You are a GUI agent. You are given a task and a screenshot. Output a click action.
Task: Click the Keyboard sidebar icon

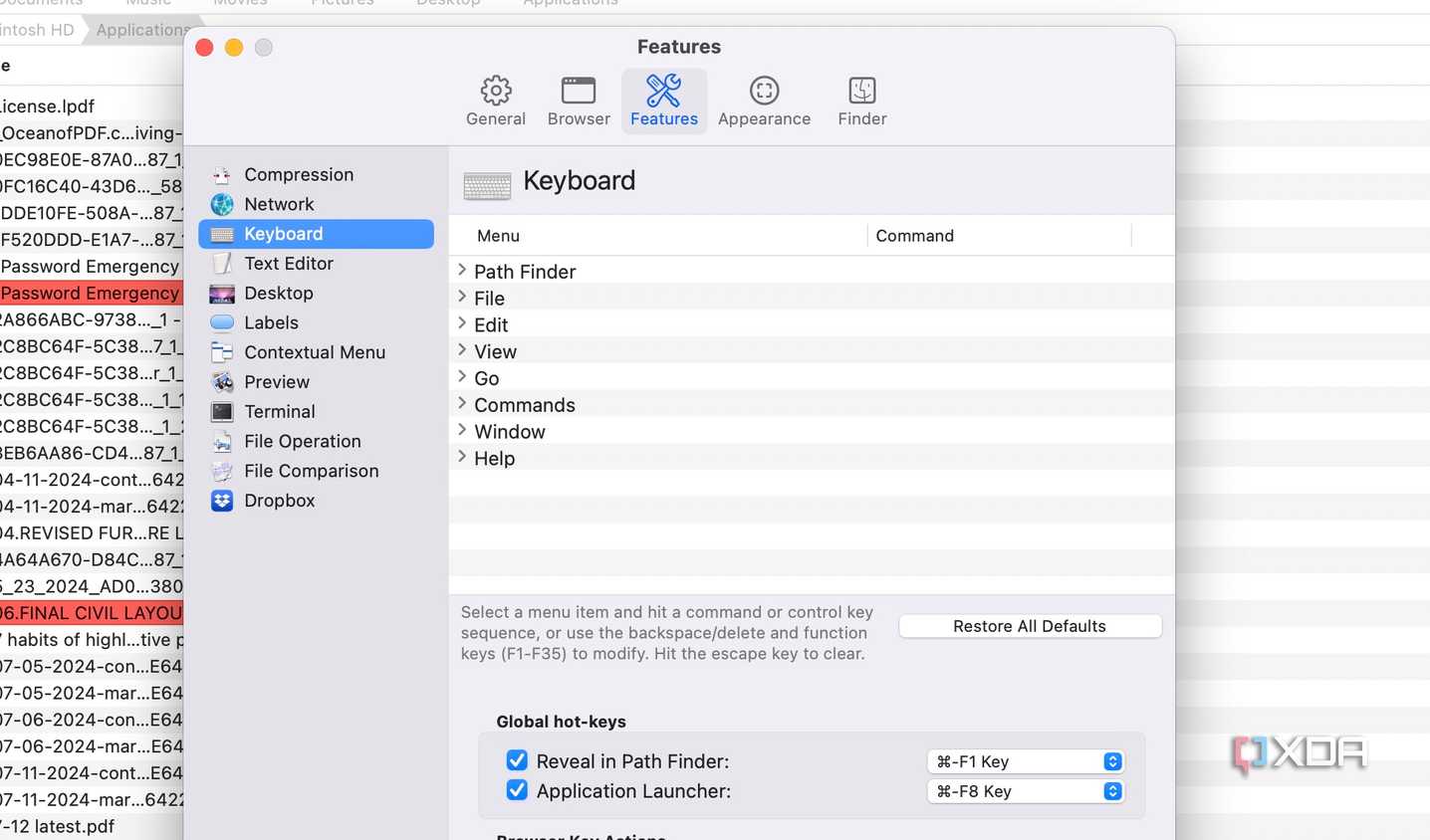click(222, 234)
